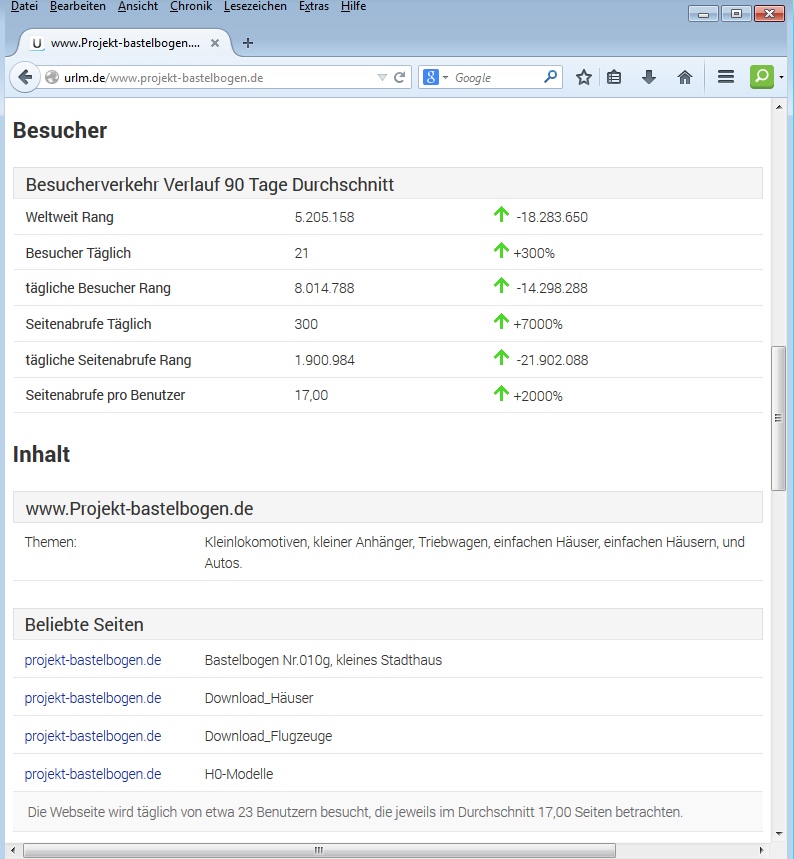The height and width of the screenshot is (859, 794).
Task: Open a new tab with plus button
Action: [x=248, y=43]
